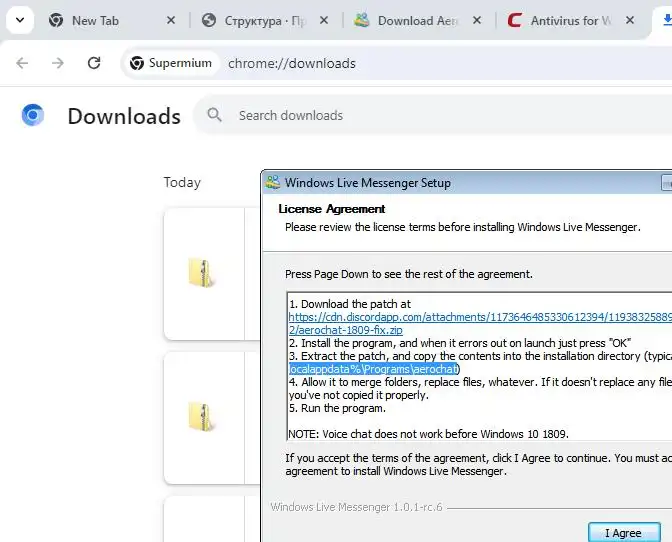This screenshot has width=672, height=542.
Task: Open the cdn.discordapp.com patch link
Action: [480, 317]
